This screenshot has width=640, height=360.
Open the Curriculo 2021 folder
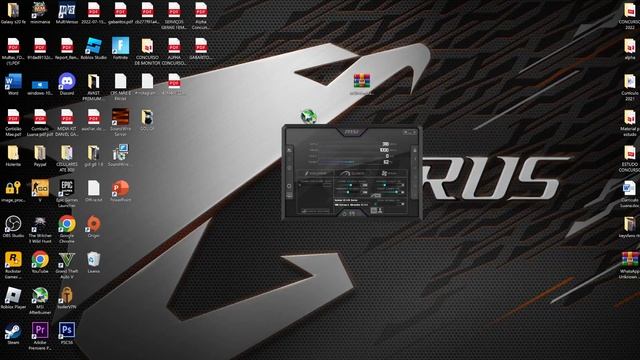[x=630, y=87]
